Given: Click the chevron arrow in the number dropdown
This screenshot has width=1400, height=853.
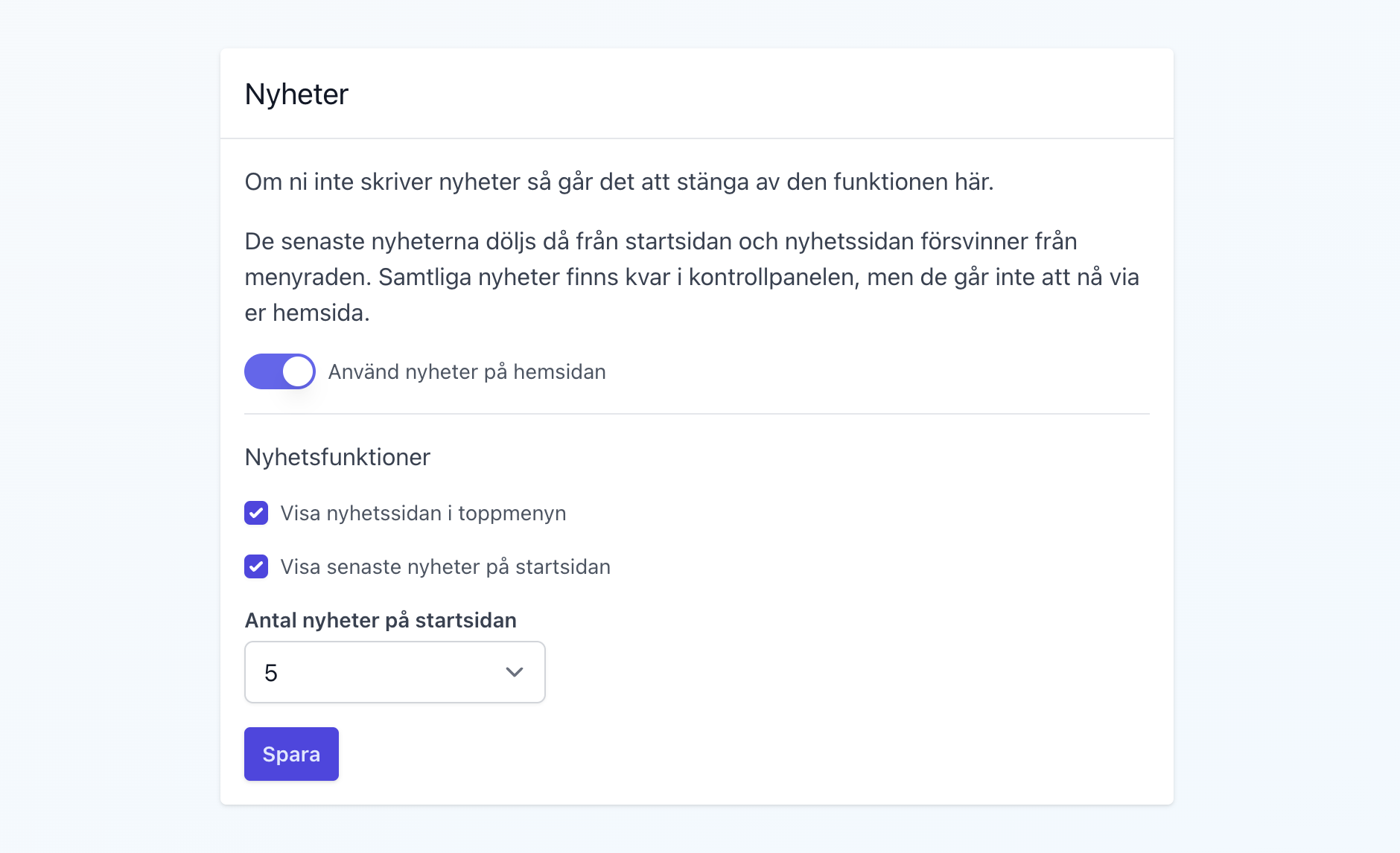Looking at the screenshot, I should pos(514,672).
